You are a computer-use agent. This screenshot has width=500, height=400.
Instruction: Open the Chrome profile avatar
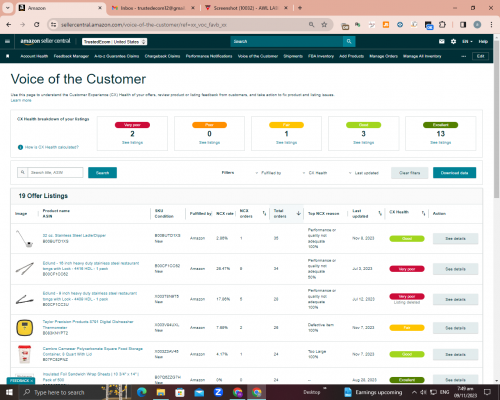tap(477, 25)
